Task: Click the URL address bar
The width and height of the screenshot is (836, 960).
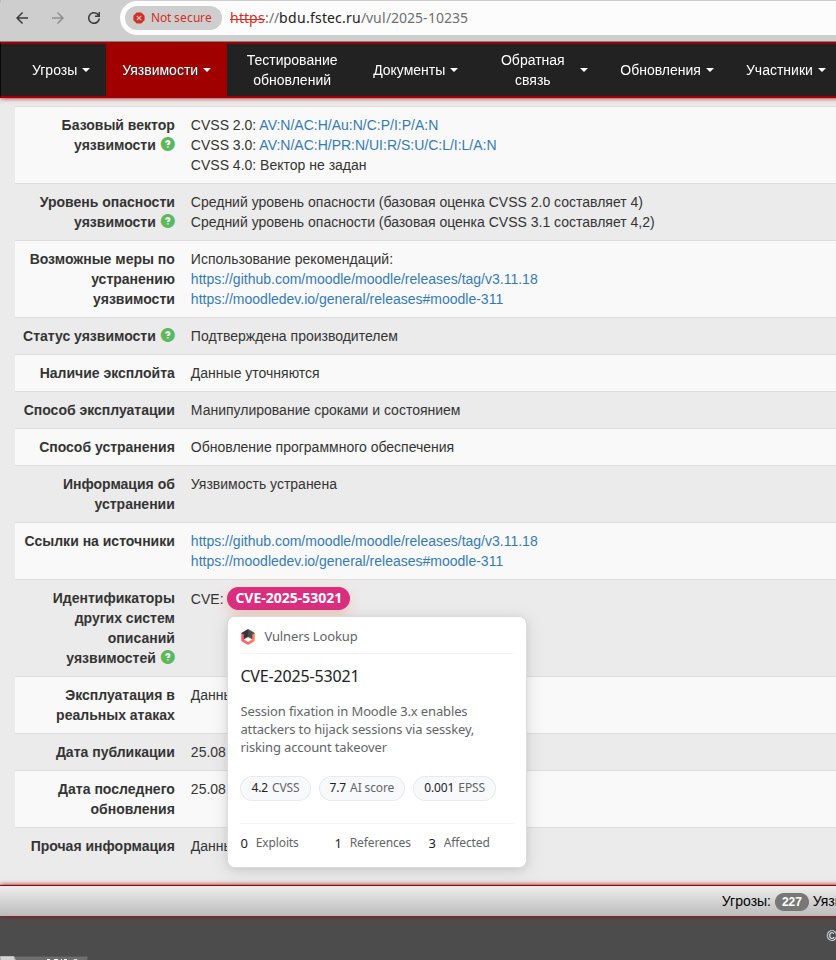Action: coord(500,18)
